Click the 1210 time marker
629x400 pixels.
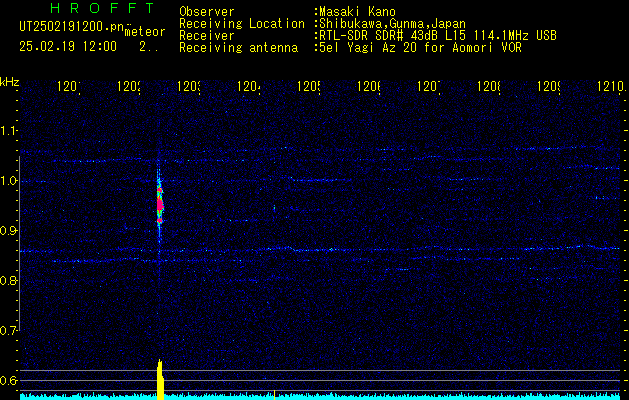pos(607,88)
